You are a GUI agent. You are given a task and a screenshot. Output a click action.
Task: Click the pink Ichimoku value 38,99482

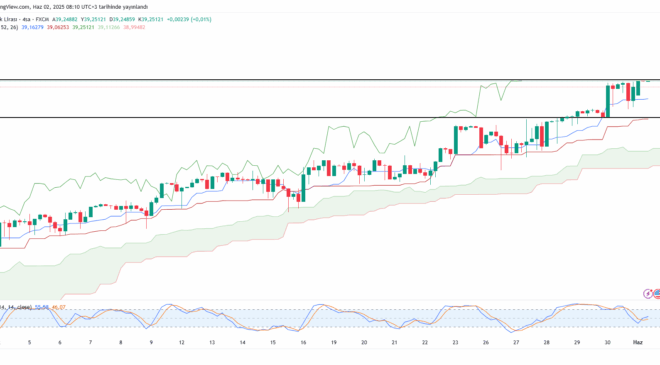click(134, 27)
